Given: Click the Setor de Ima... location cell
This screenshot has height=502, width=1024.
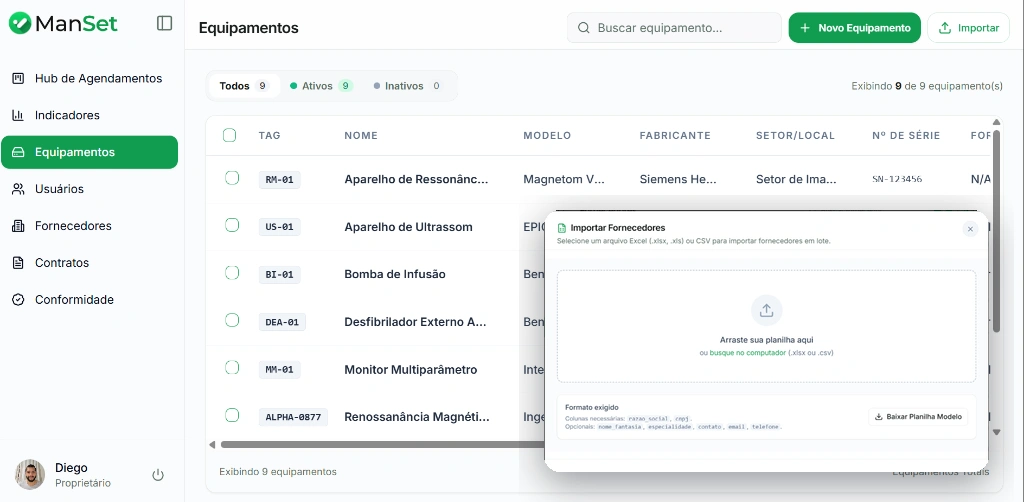Looking at the screenshot, I should pyautogui.click(x=796, y=179).
